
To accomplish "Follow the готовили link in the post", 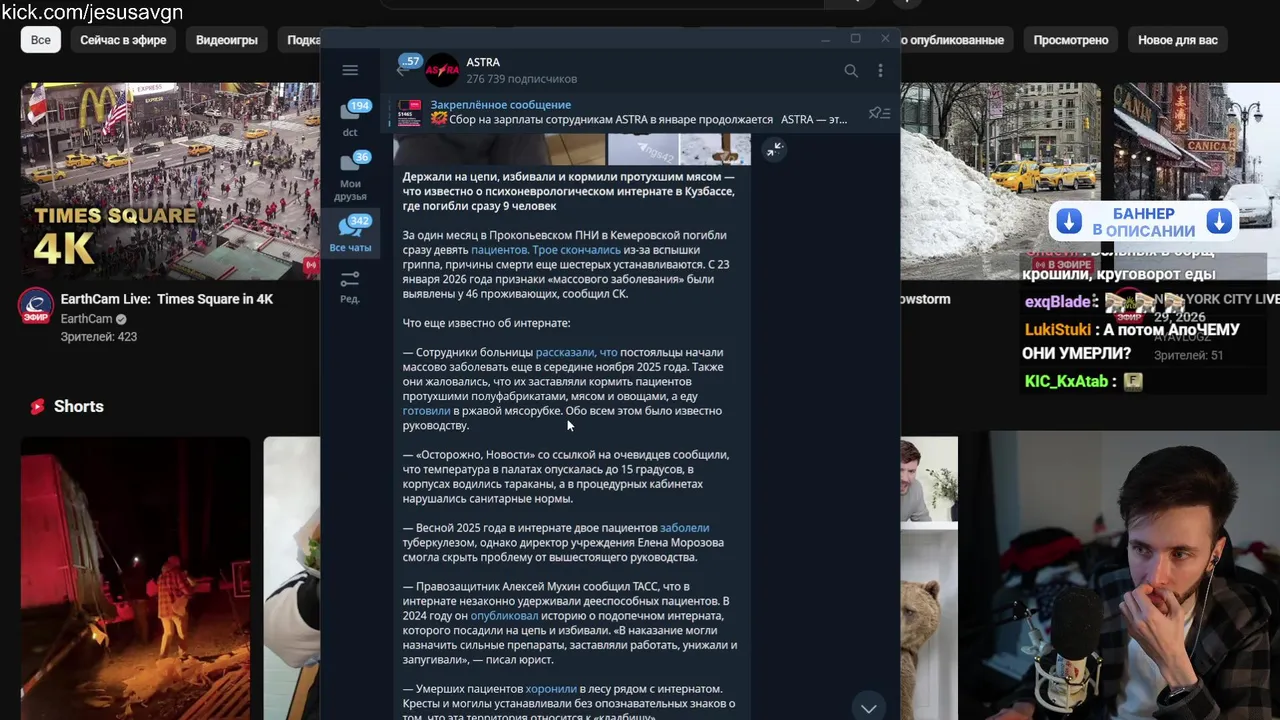I will [x=426, y=411].
